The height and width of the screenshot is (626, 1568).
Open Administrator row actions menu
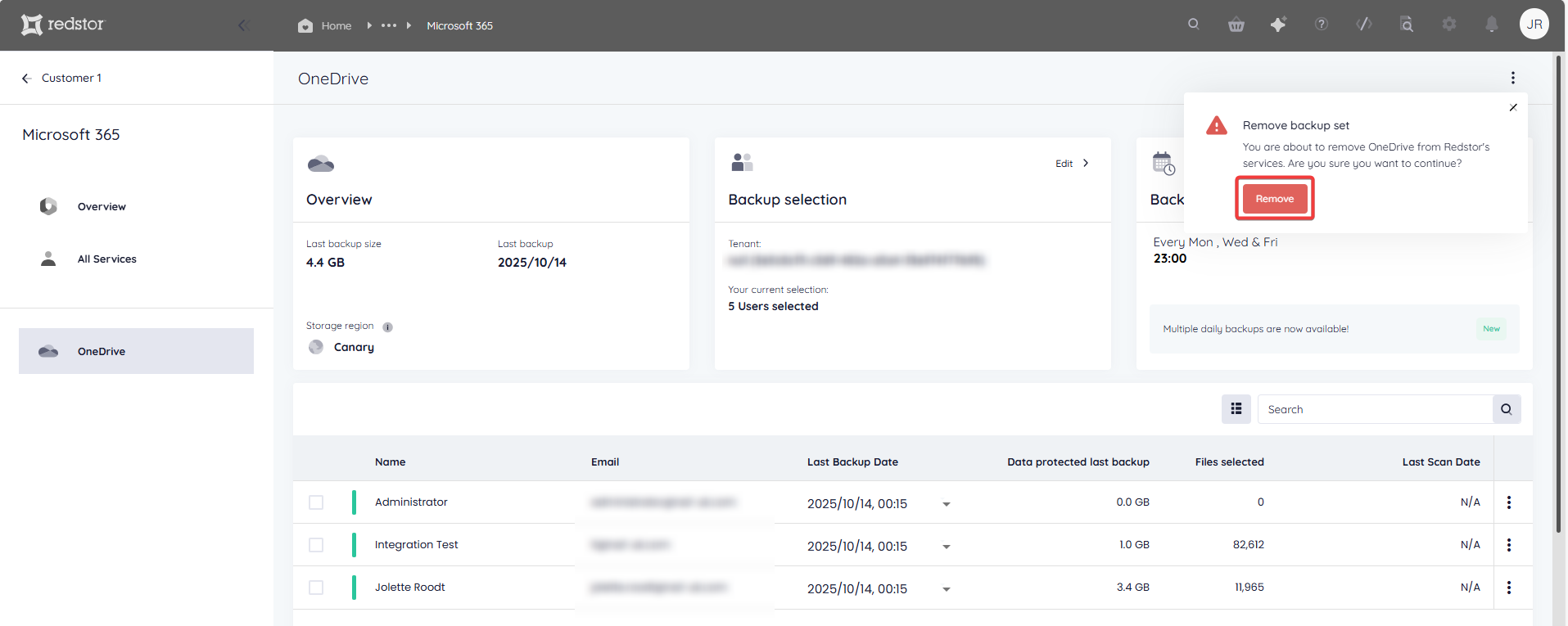[1509, 502]
